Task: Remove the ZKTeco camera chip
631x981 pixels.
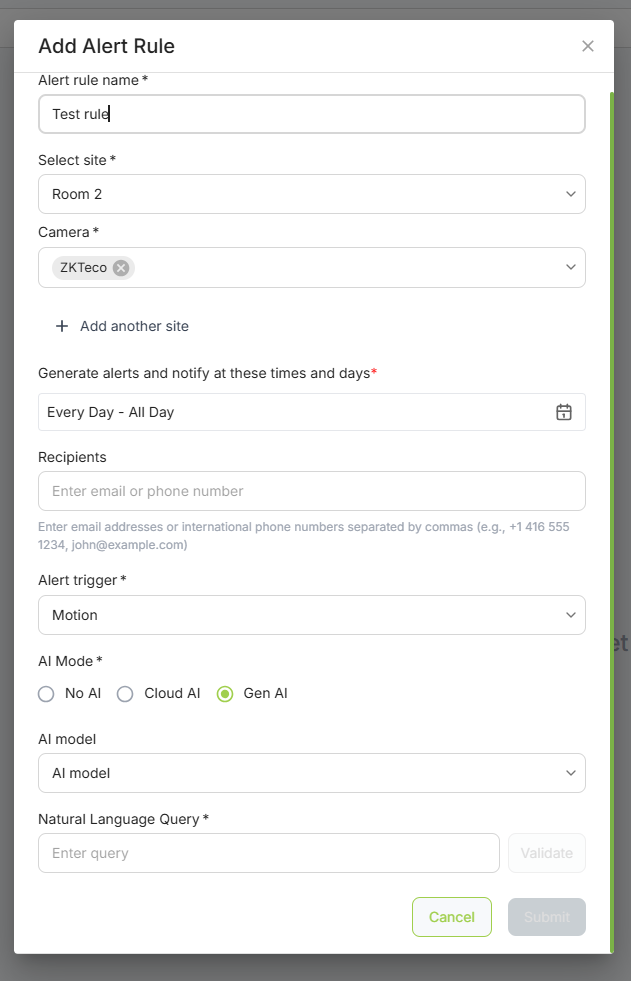Action: (121, 268)
